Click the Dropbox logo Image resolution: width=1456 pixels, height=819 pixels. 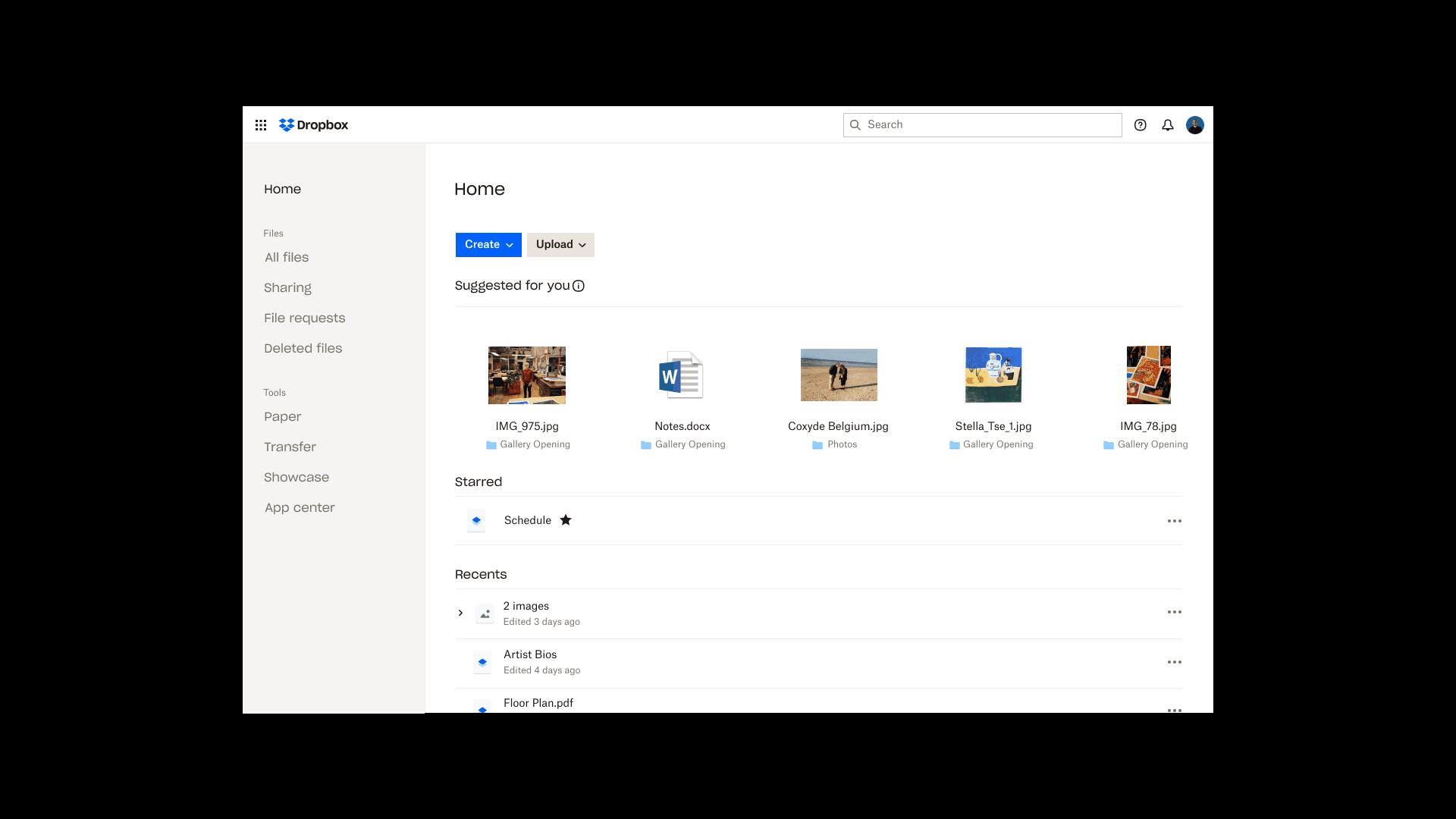[x=314, y=125]
